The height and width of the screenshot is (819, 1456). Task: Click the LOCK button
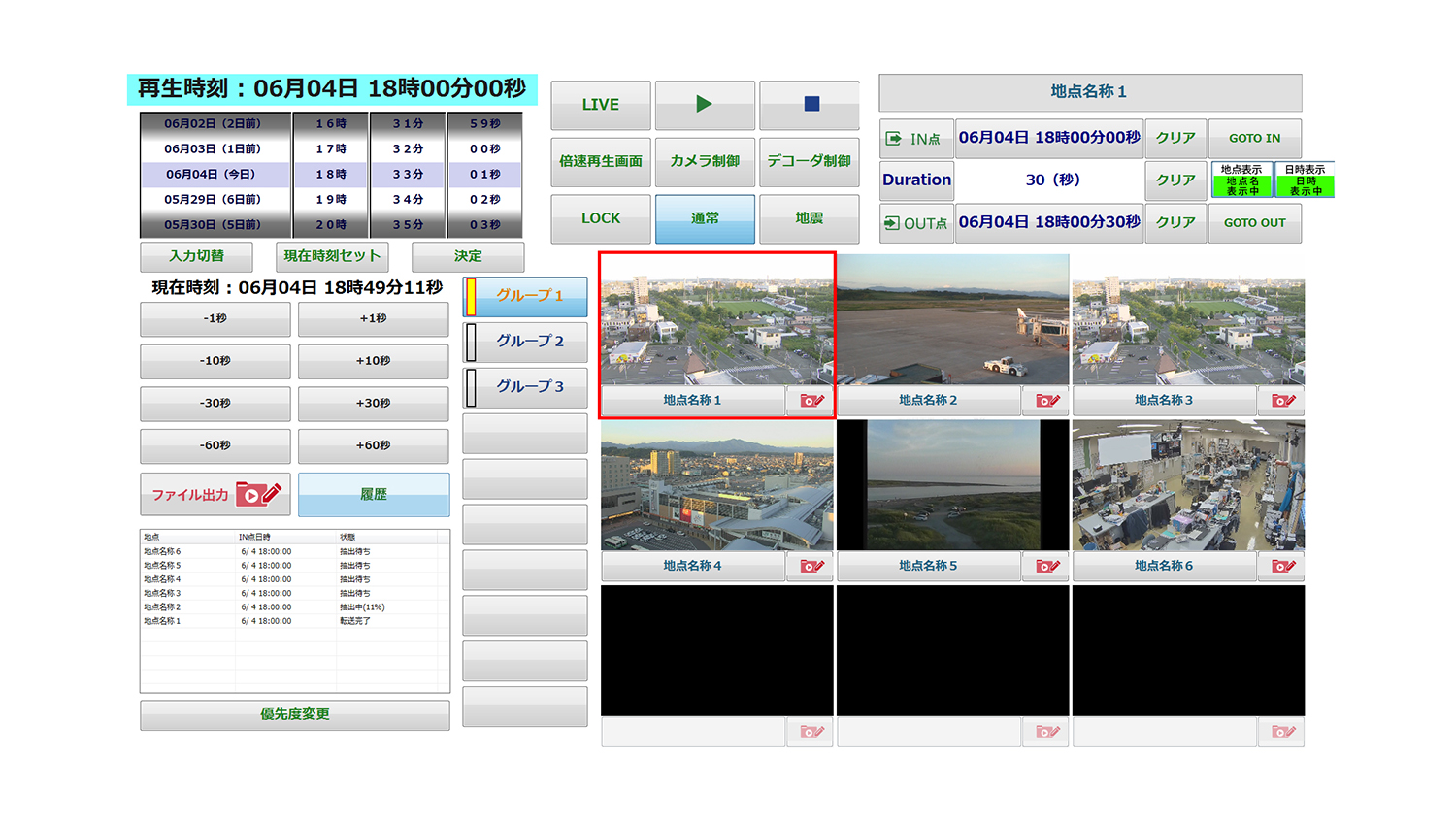(601, 218)
